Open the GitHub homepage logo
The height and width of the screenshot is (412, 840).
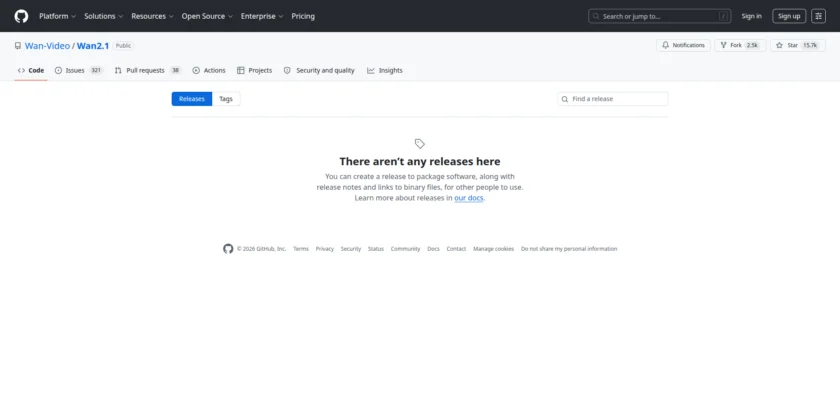[21, 16]
